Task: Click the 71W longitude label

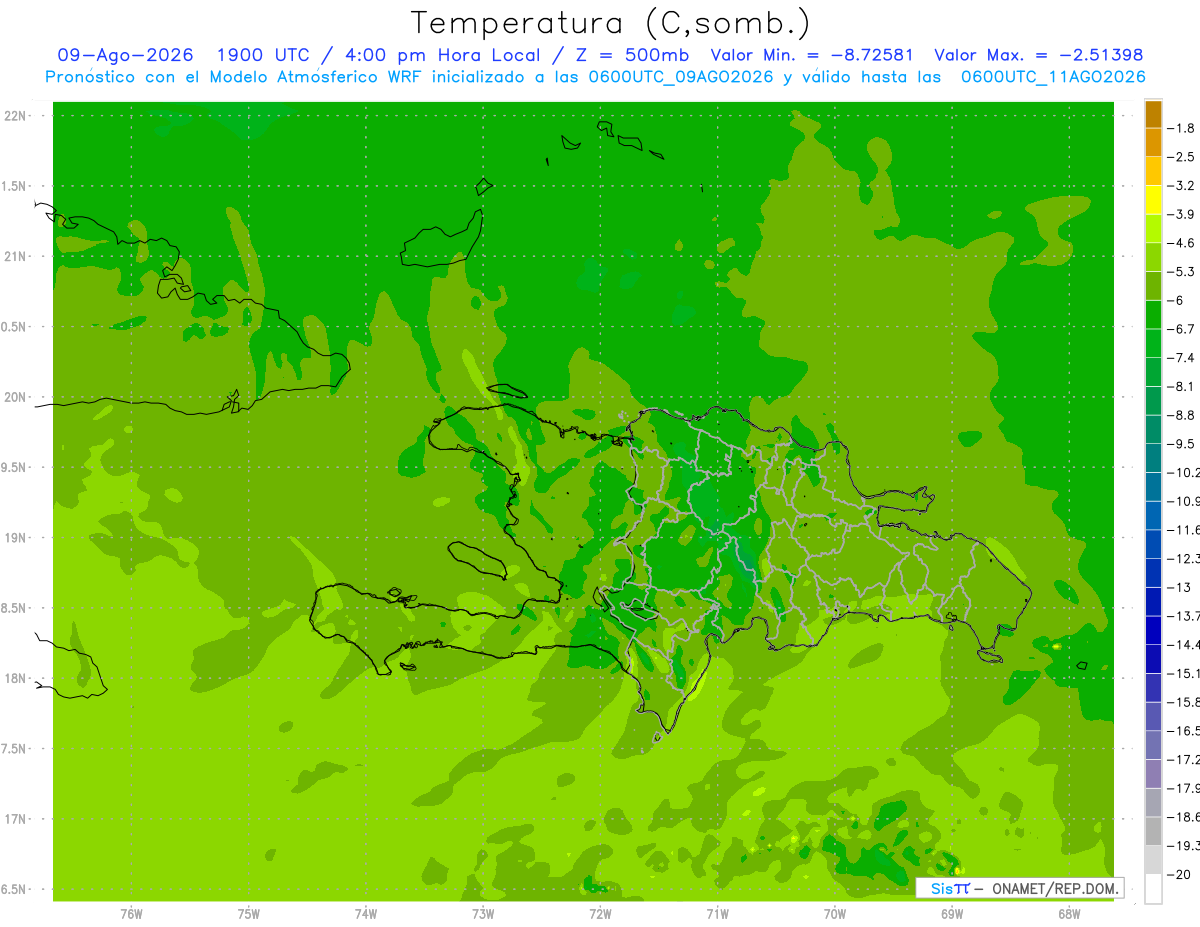Action: 717,914
